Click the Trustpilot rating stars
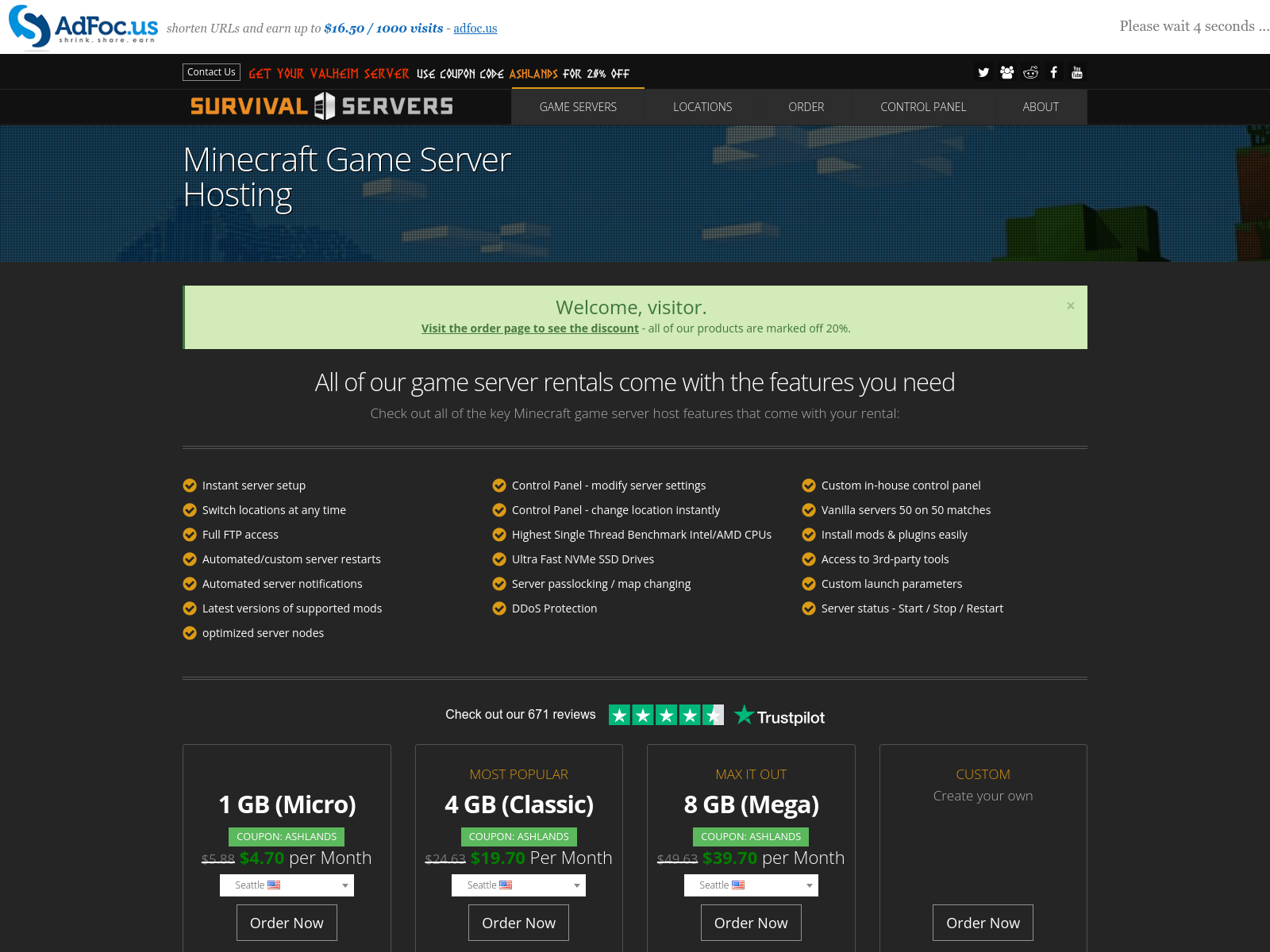The width and height of the screenshot is (1270, 952). 666,715
